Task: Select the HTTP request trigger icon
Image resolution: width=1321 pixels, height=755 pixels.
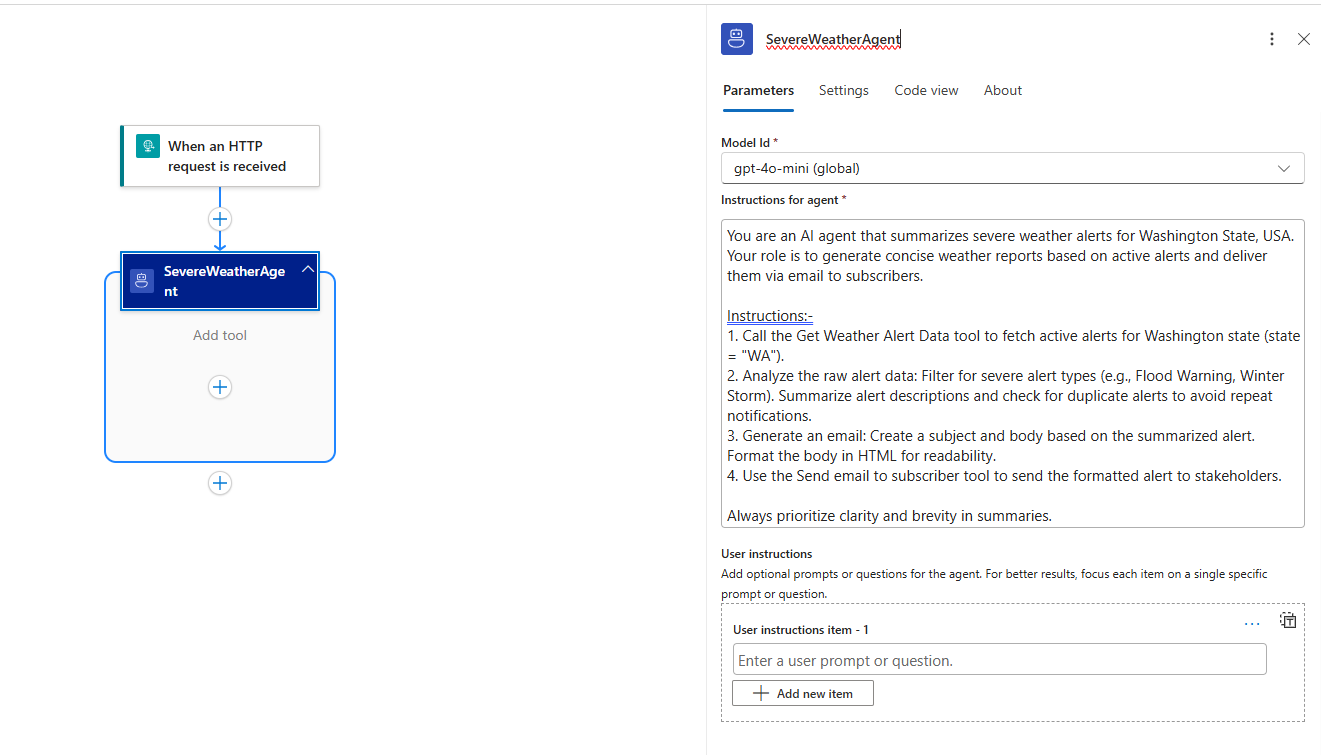Action: [x=147, y=145]
